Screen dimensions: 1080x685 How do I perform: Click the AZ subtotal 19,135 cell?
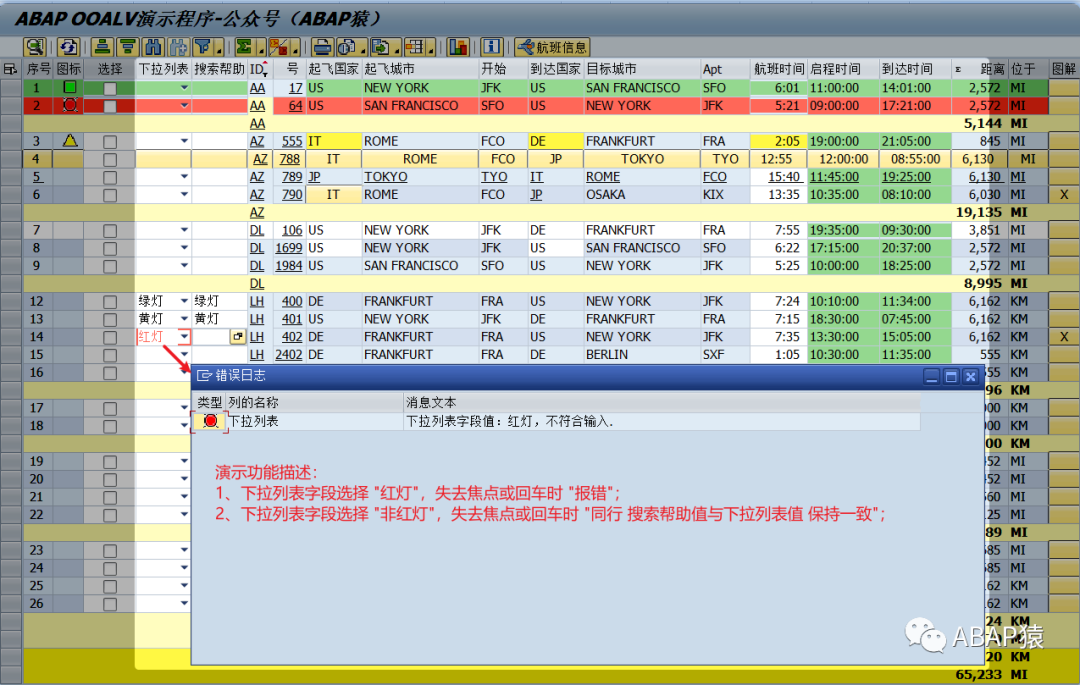978,212
